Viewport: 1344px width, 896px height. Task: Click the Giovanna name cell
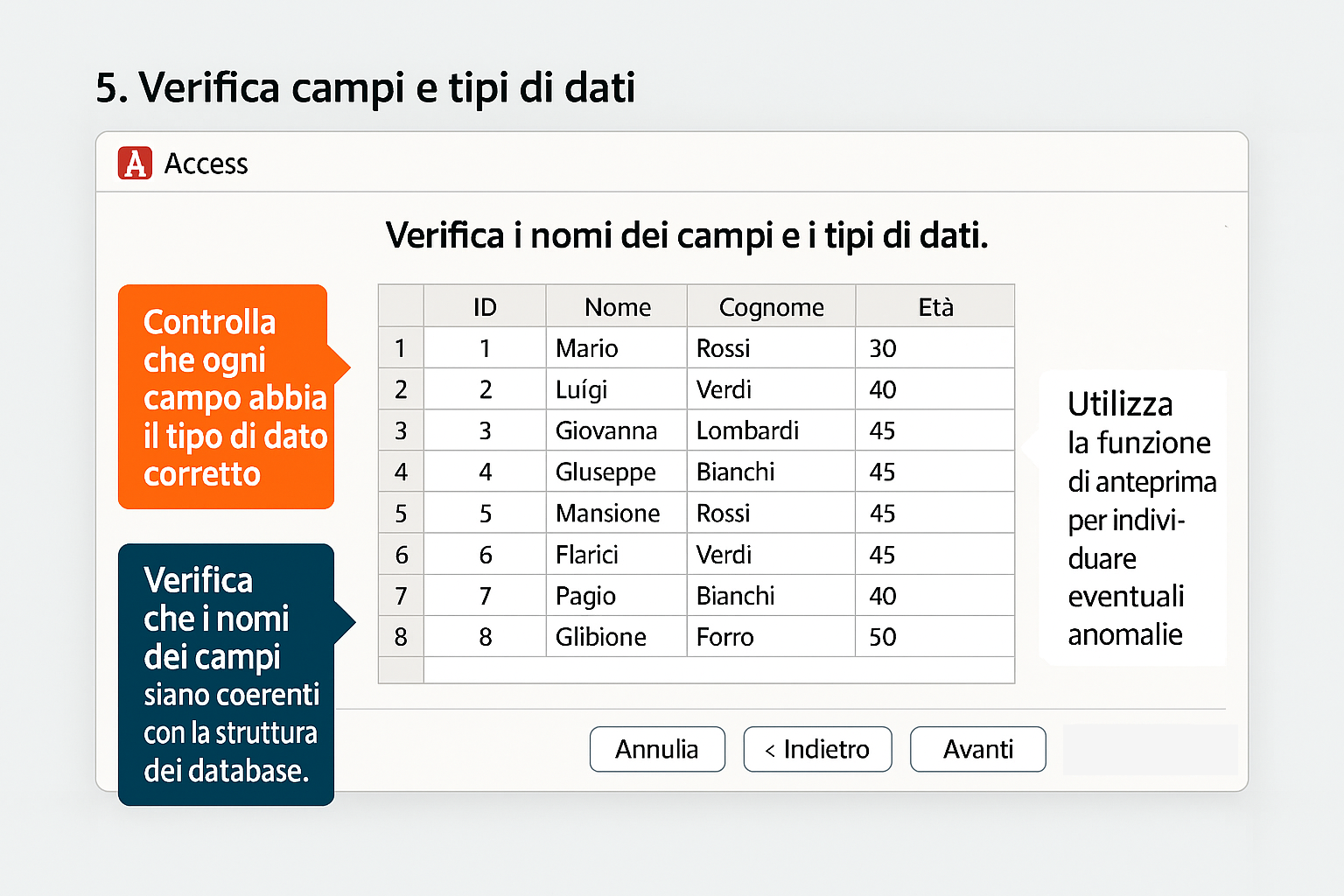616,430
